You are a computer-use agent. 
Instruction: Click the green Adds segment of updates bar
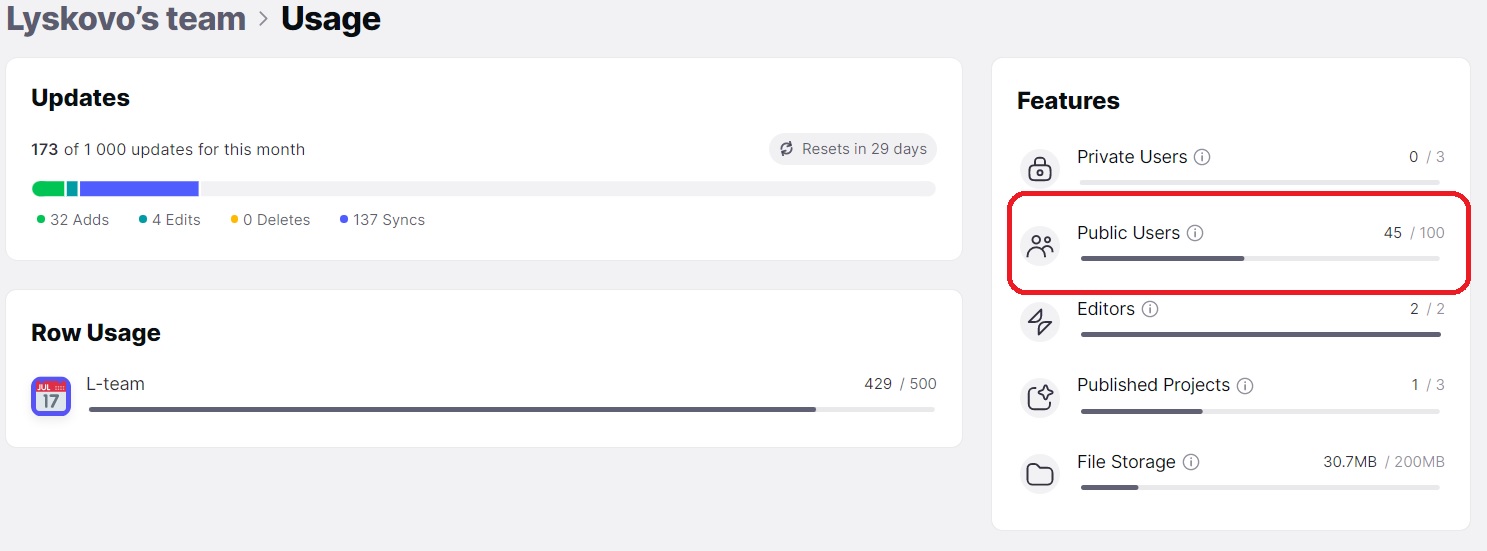(x=48, y=188)
